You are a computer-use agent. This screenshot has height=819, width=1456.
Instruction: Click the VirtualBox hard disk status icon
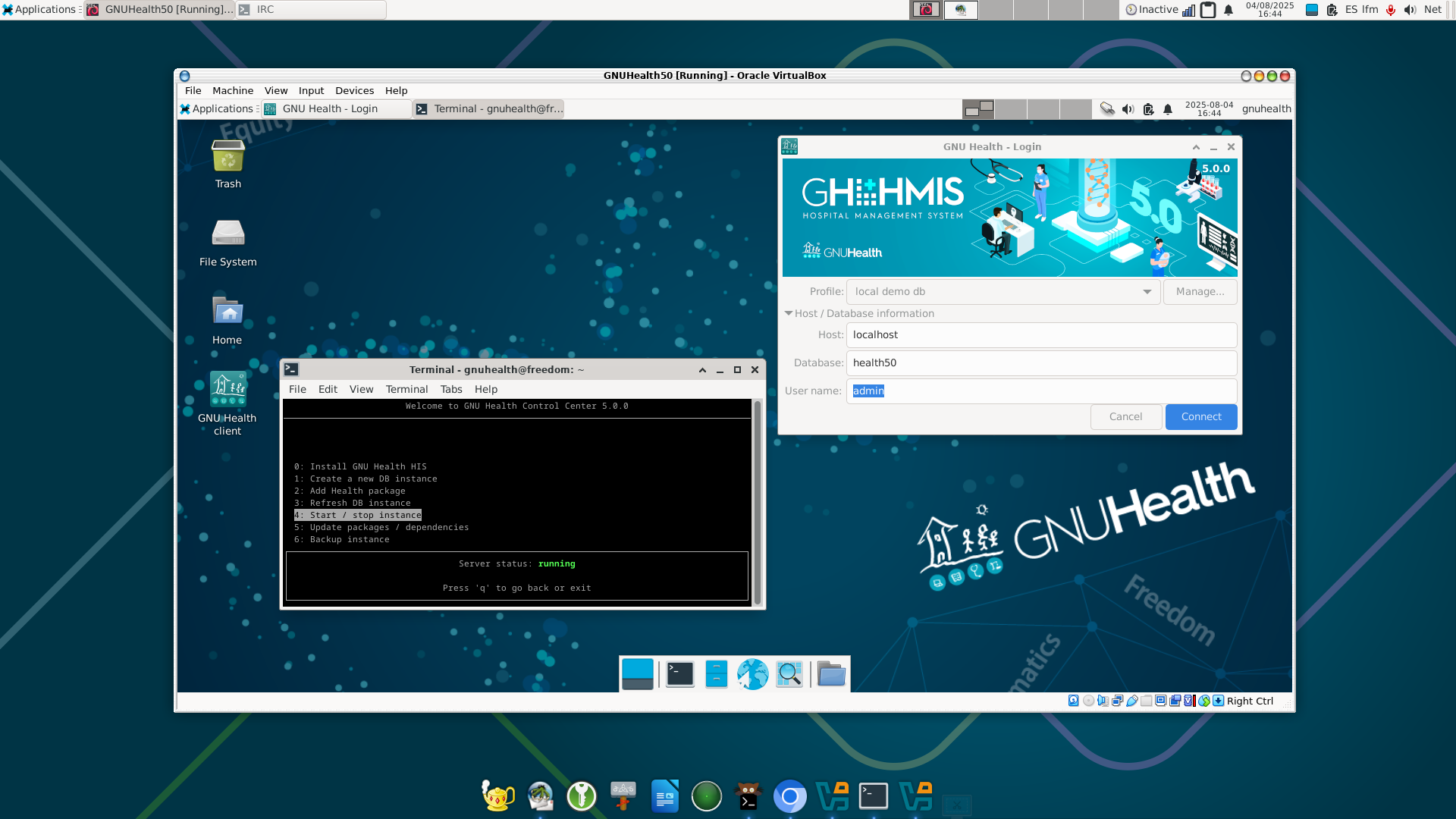pyautogui.click(x=1073, y=701)
